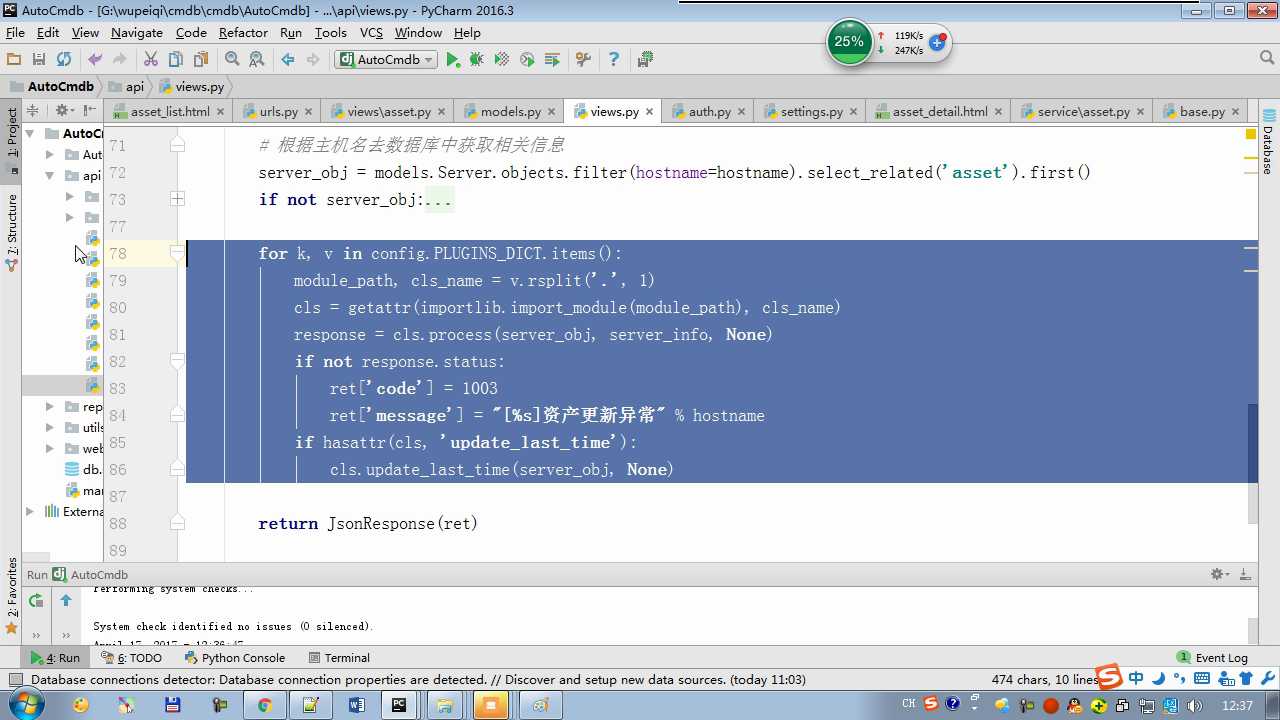
Task: Click the Find magnifier icon
Action: pos(232,60)
